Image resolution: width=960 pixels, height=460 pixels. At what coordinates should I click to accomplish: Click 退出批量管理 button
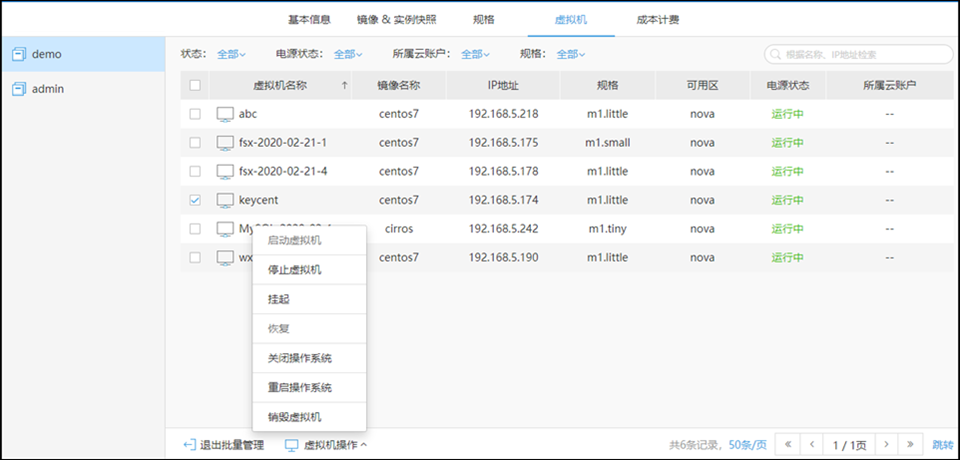(224, 445)
